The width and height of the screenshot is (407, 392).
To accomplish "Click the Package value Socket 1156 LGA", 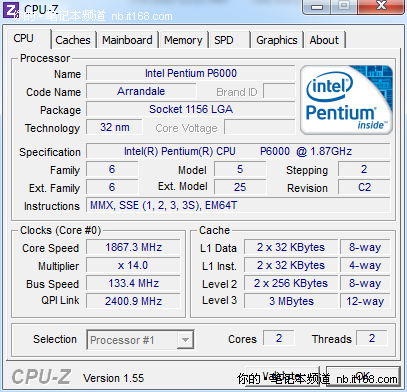I will [191, 109].
